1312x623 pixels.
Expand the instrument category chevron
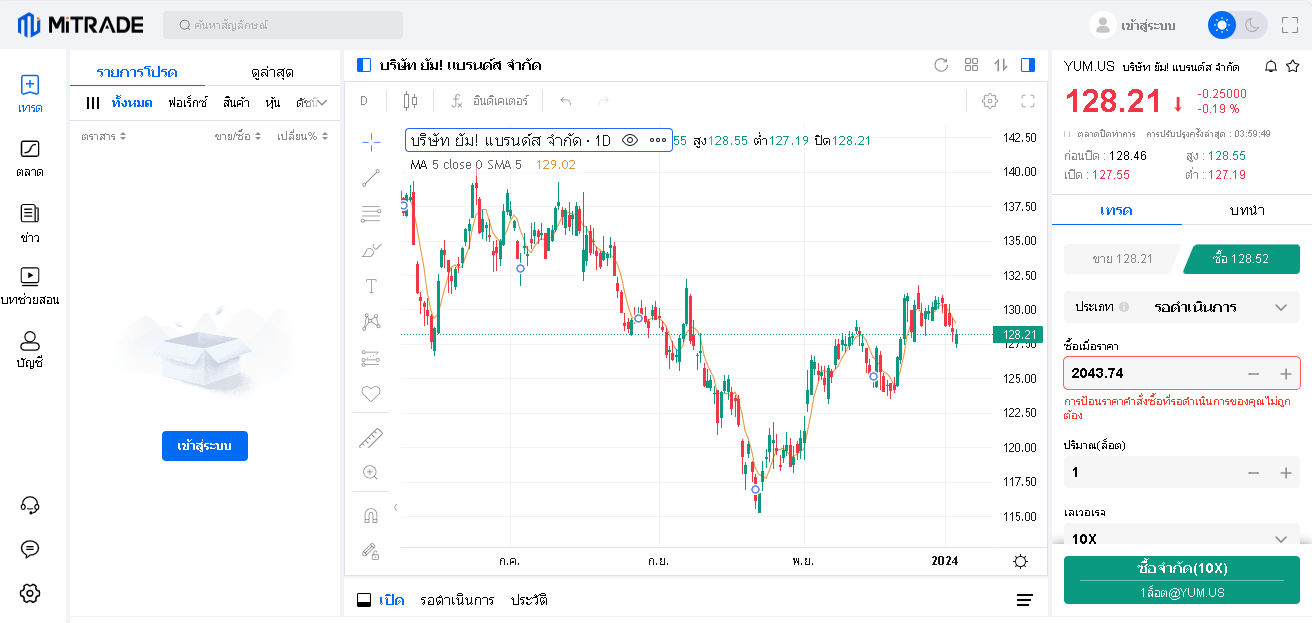[321, 102]
